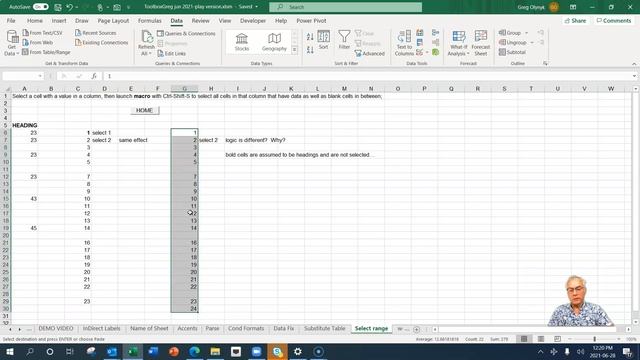Expand the Ungroup dropdown arrow
Image resolution: width=640 pixels, height=360 pixels.
[532, 42]
